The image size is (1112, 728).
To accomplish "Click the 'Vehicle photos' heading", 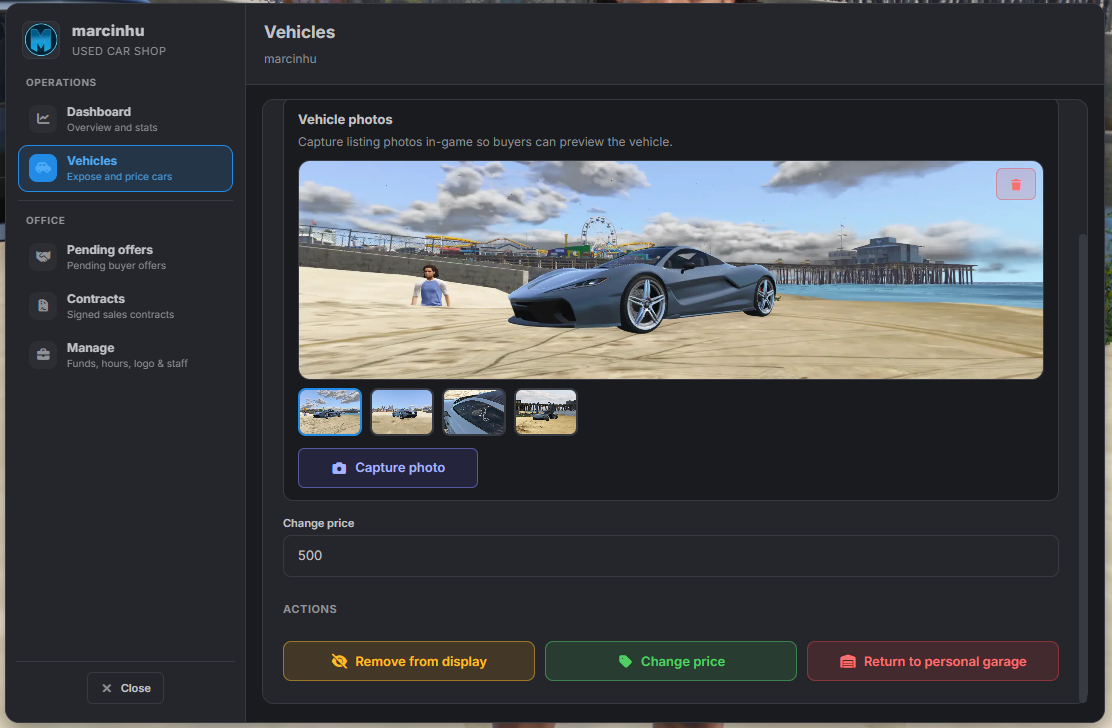I will point(345,120).
